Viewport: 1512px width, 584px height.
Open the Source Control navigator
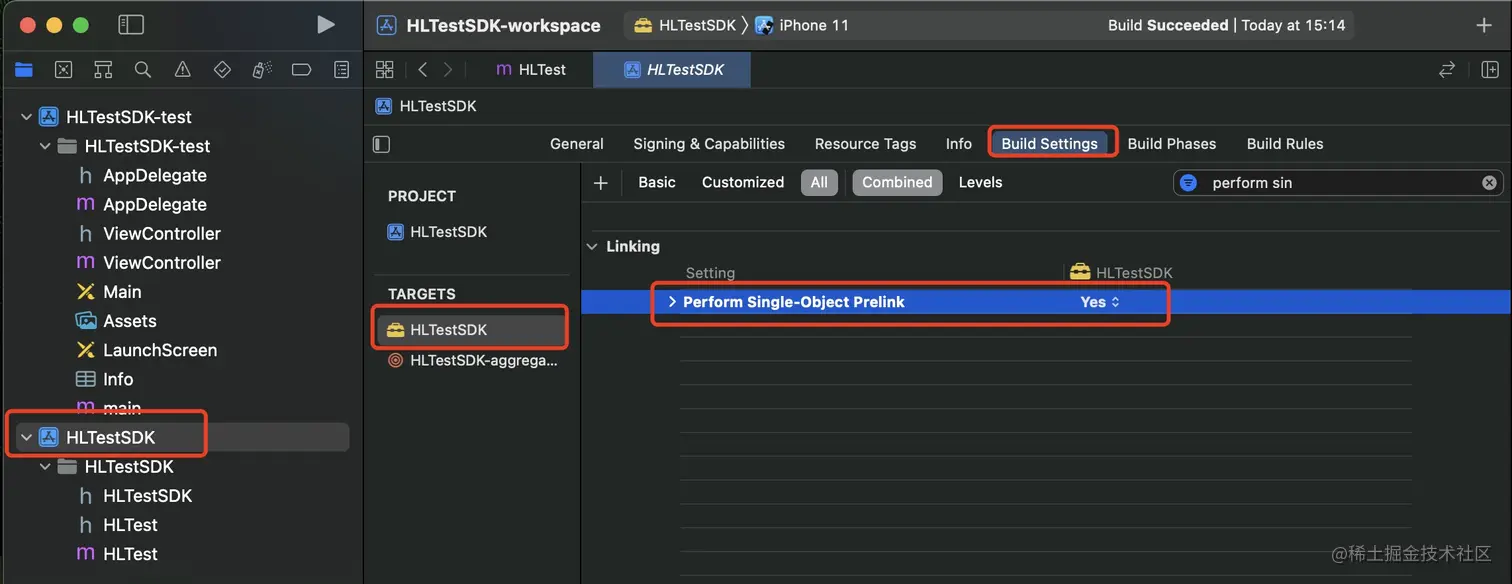[x=63, y=70]
